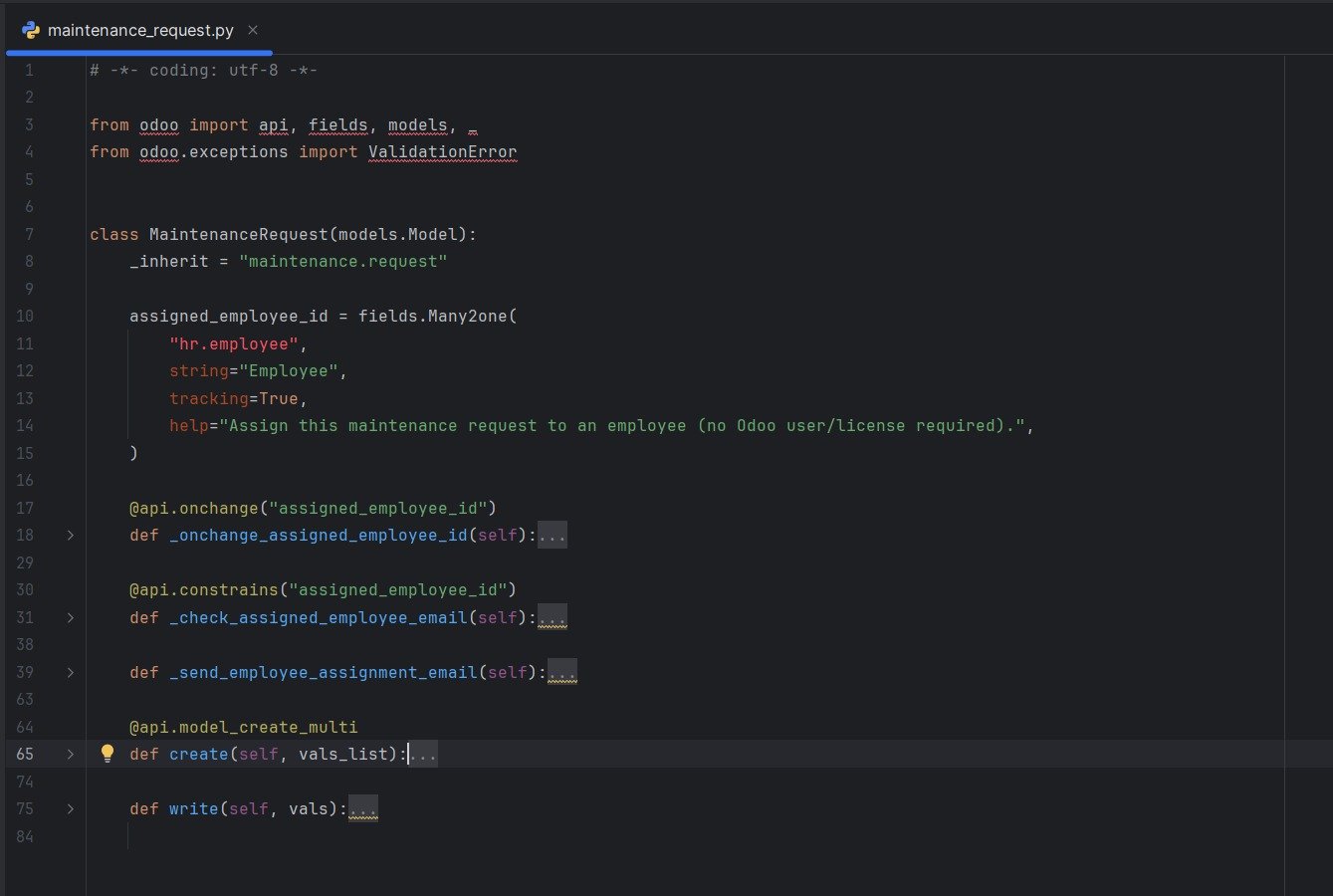The image size is (1333, 896).
Task: Click the folded ellipsis after _send_employee_assignment_email
Action: [x=561, y=672]
